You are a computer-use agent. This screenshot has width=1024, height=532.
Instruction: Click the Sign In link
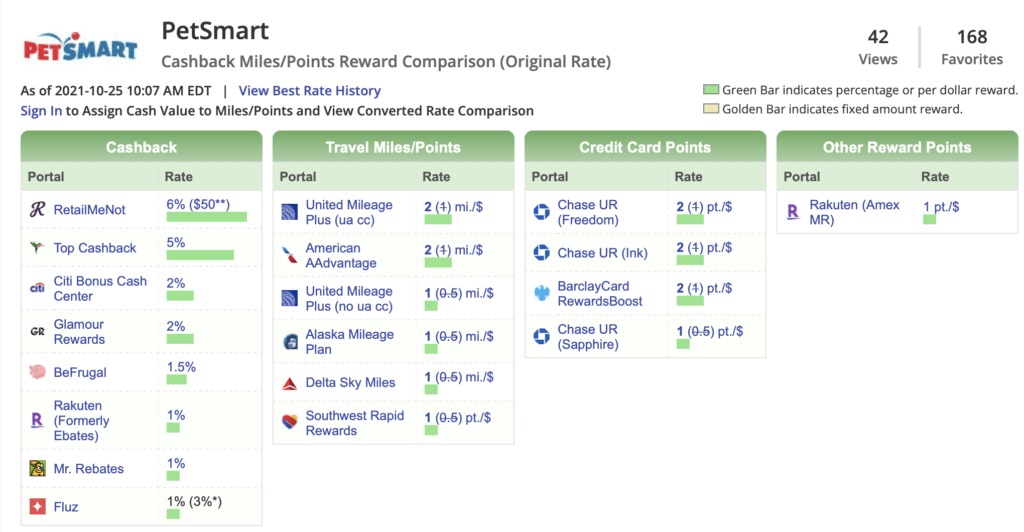coord(41,111)
